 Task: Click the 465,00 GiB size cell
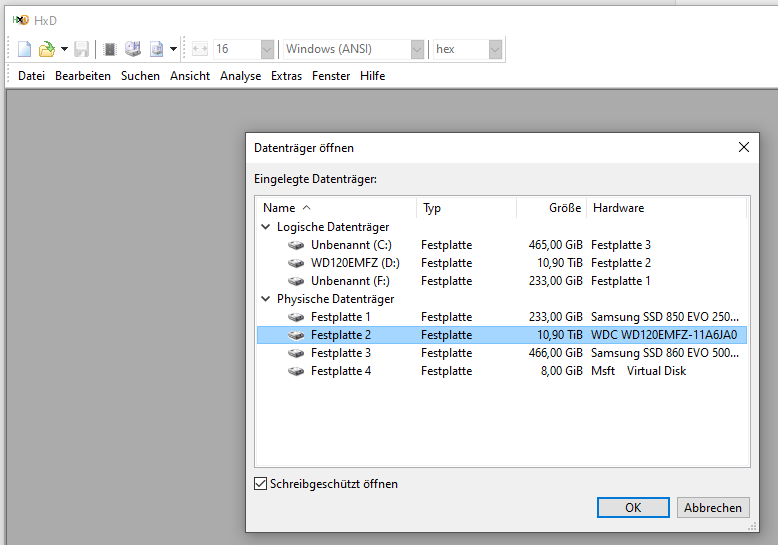tap(555, 245)
